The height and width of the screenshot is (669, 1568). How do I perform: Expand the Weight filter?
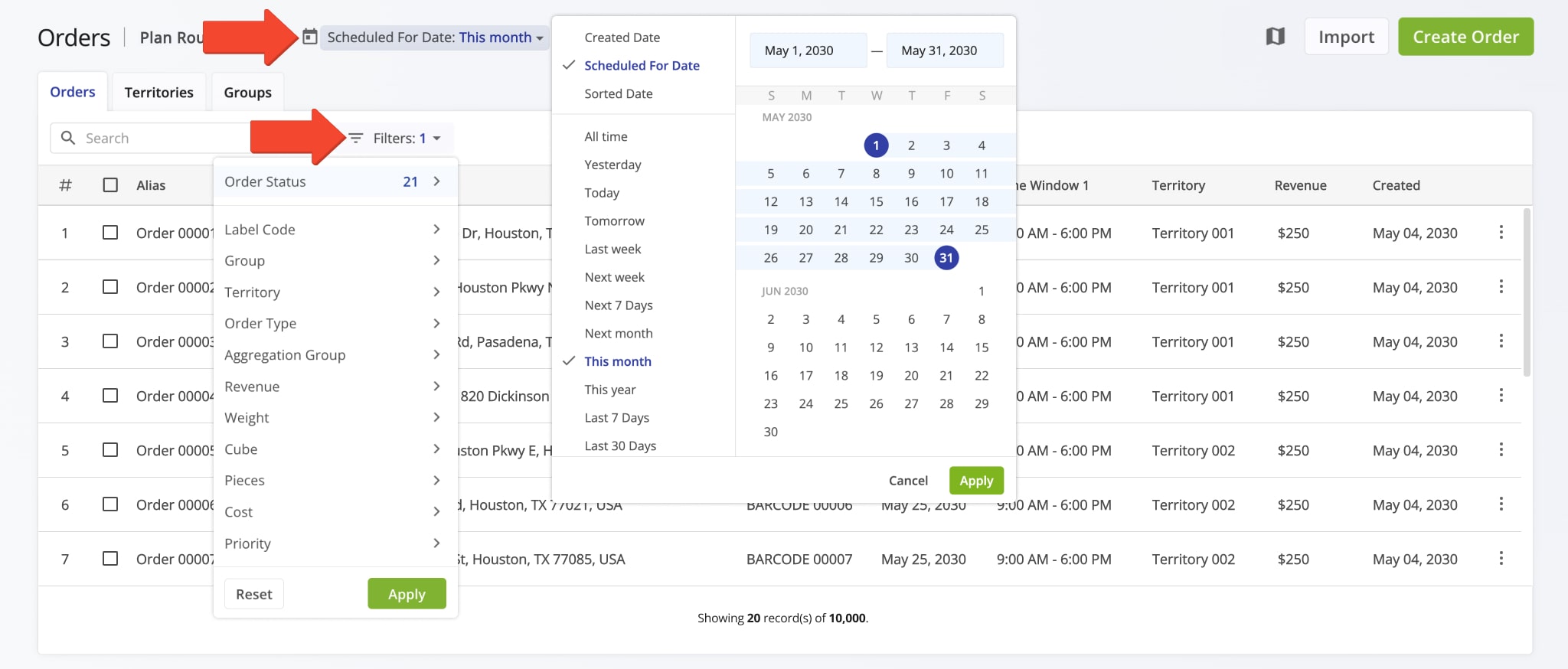(x=335, y=418)
